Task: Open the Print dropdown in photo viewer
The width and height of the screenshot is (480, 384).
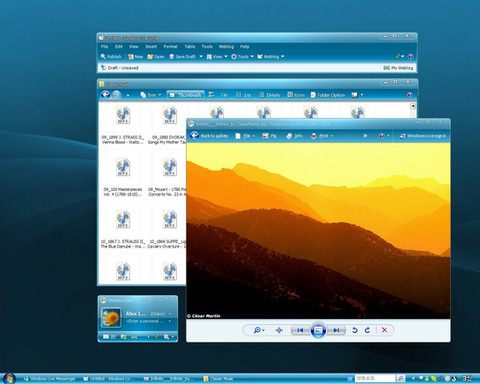Action: pyautogui.click(x=322, y=136)
